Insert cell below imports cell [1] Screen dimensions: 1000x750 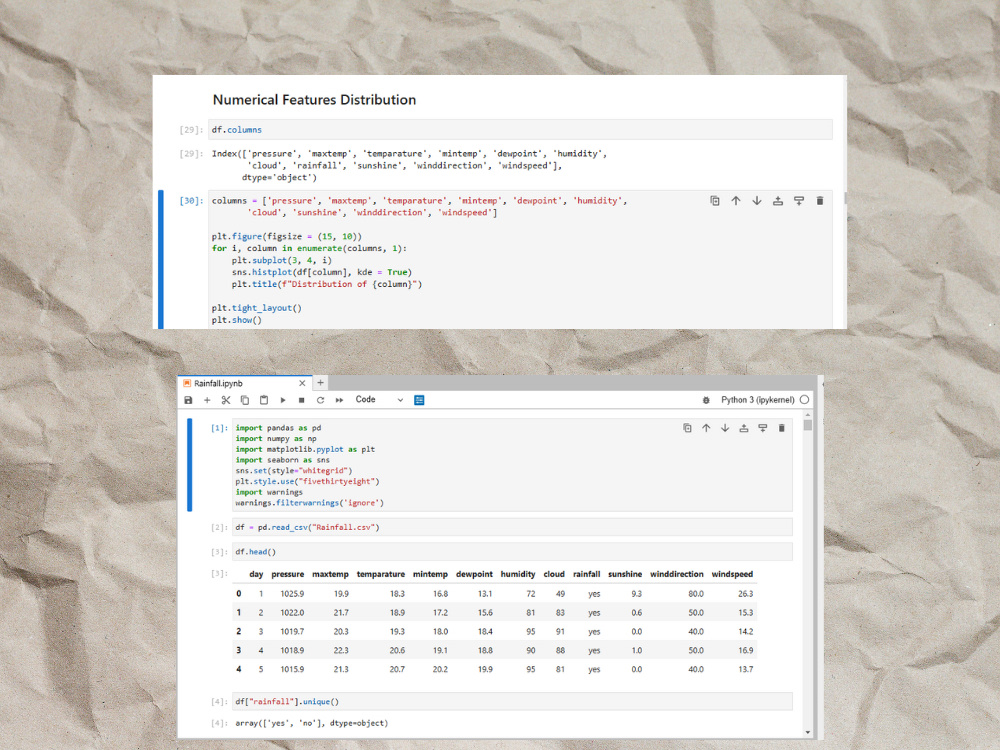point(763,428)
